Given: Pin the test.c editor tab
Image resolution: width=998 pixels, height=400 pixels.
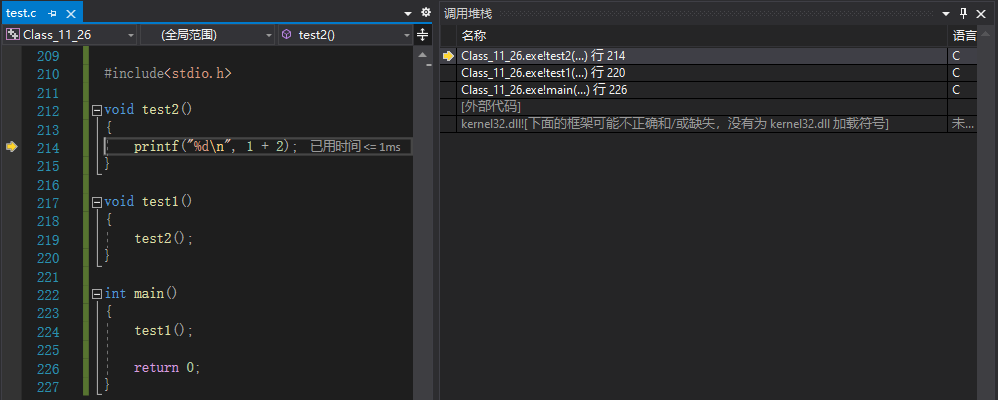Looking at the screenshot, I should (53, 13).
